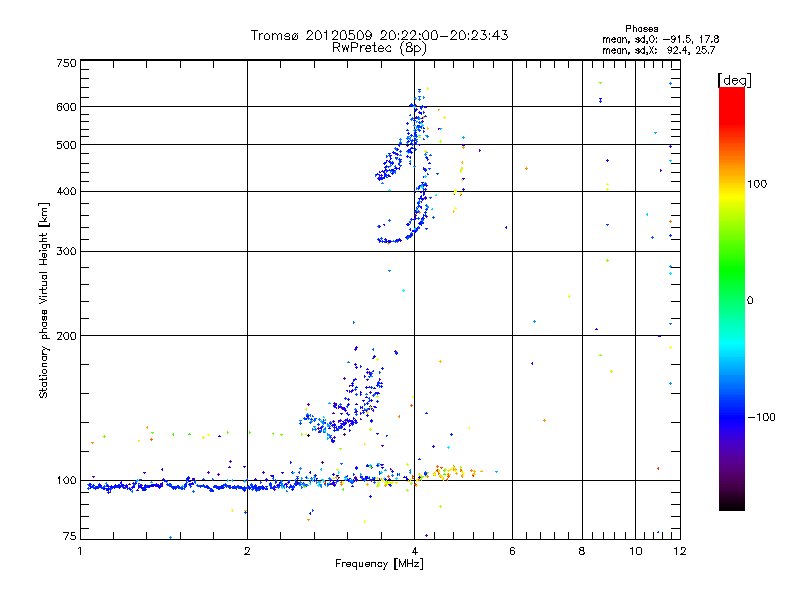Click the plot title 'Tromsø 20120509 20:22:00-20:23:43'

(379, 35)
